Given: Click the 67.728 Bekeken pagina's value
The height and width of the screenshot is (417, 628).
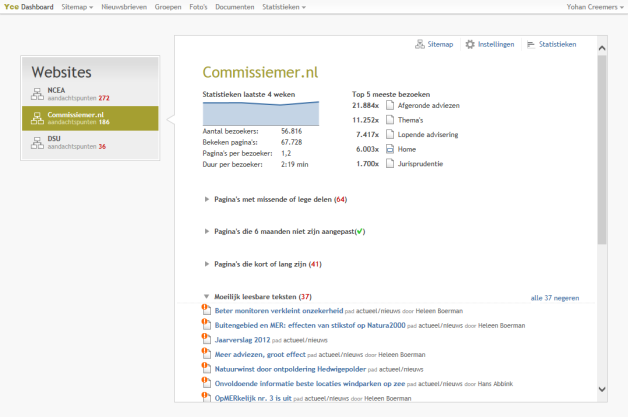Looking at the screenshot, I should (x=292, y=142).
